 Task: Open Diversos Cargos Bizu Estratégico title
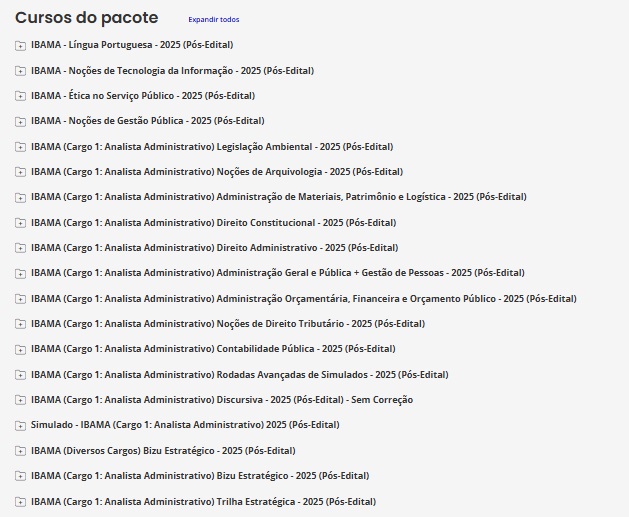coord(163,451)
